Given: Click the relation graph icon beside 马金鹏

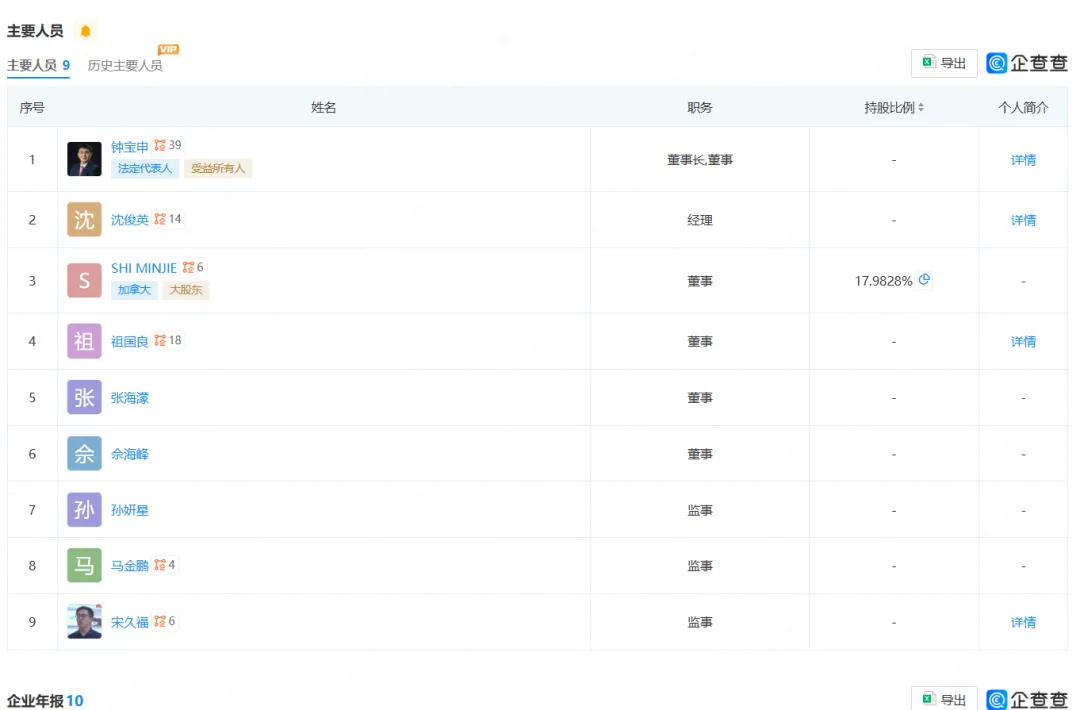Looking at the screenshot, I should point(160,565).
